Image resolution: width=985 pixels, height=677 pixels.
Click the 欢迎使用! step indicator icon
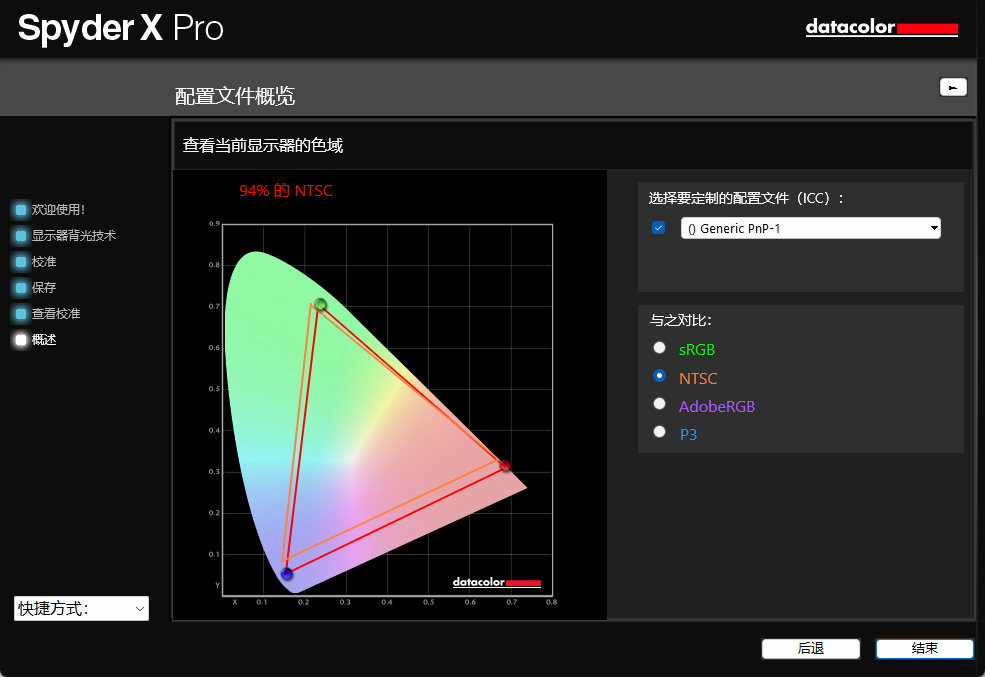pyautogui.click(x=21, y=209)
